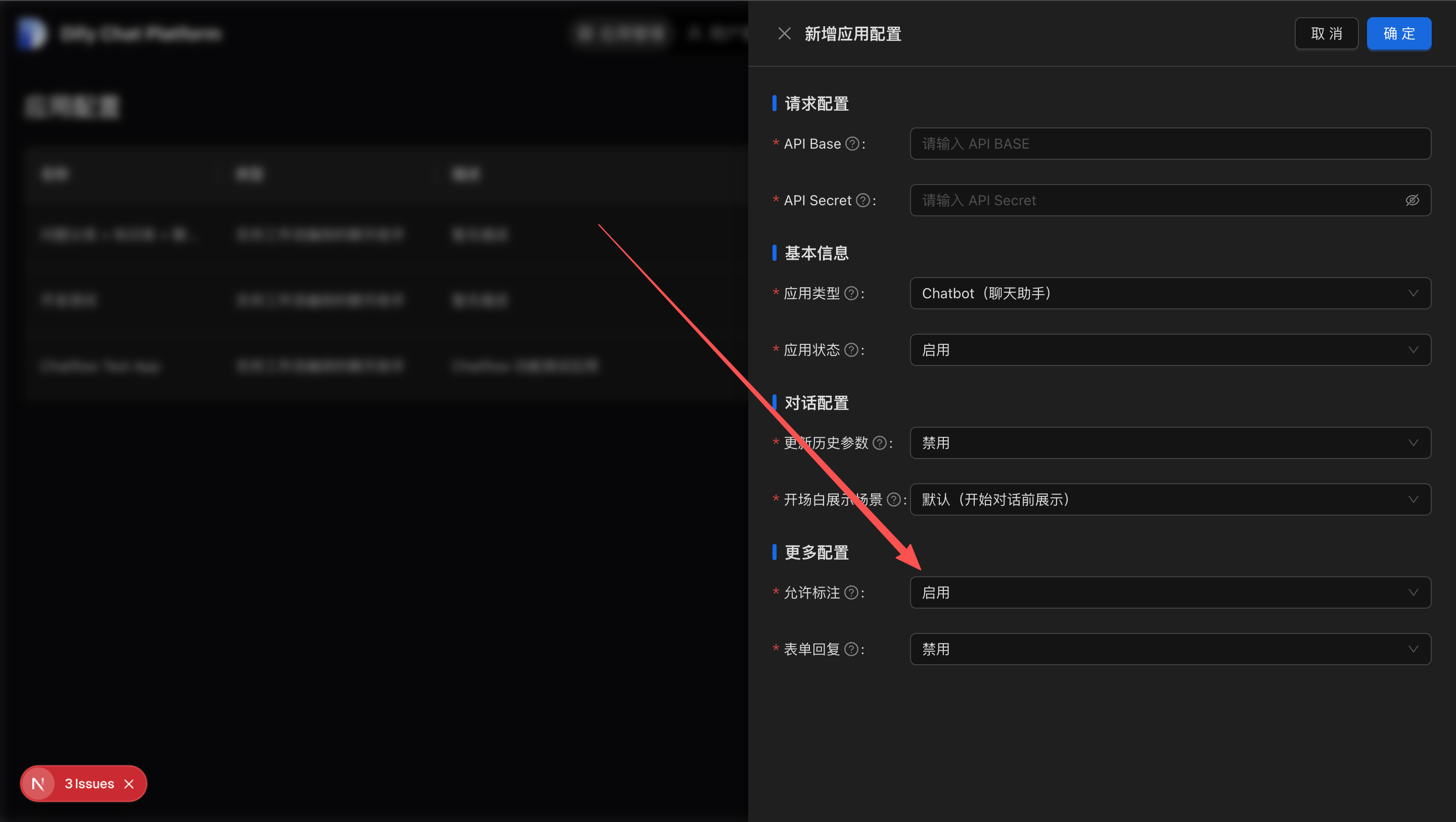The height and width of the screenshot is (822, 1456).
Task: Expand the 更新历史参数 dropdown
Action: (x=1170, y=443)
